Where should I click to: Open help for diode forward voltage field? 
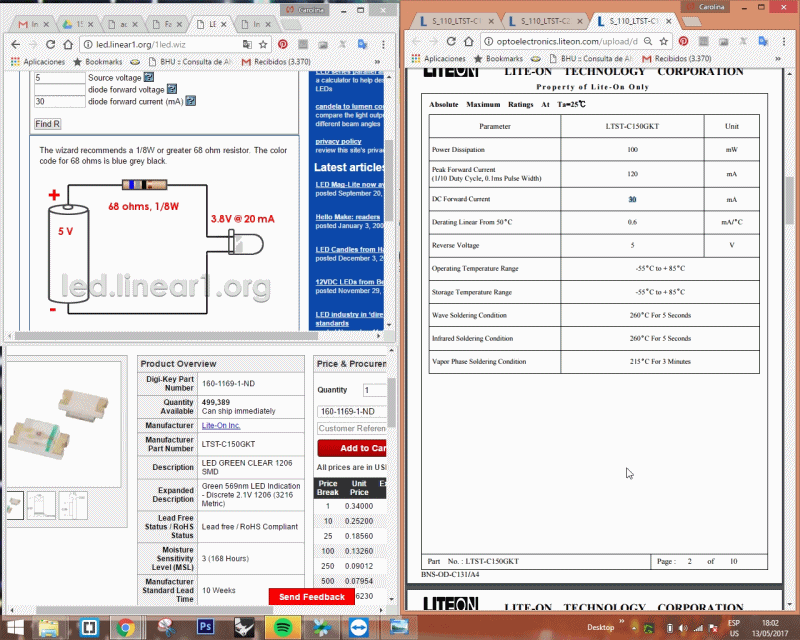pos(172,89)
